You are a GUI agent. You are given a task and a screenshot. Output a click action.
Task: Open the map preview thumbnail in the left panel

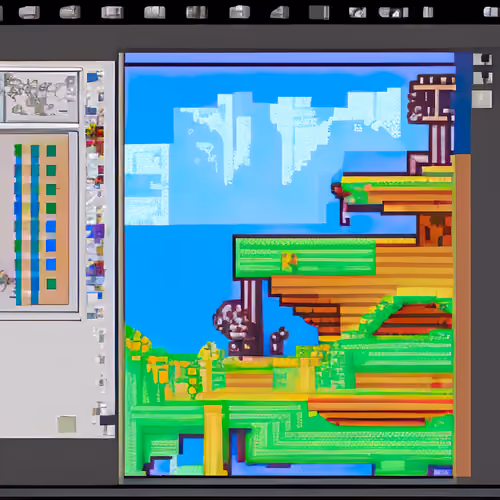(41, 97)
